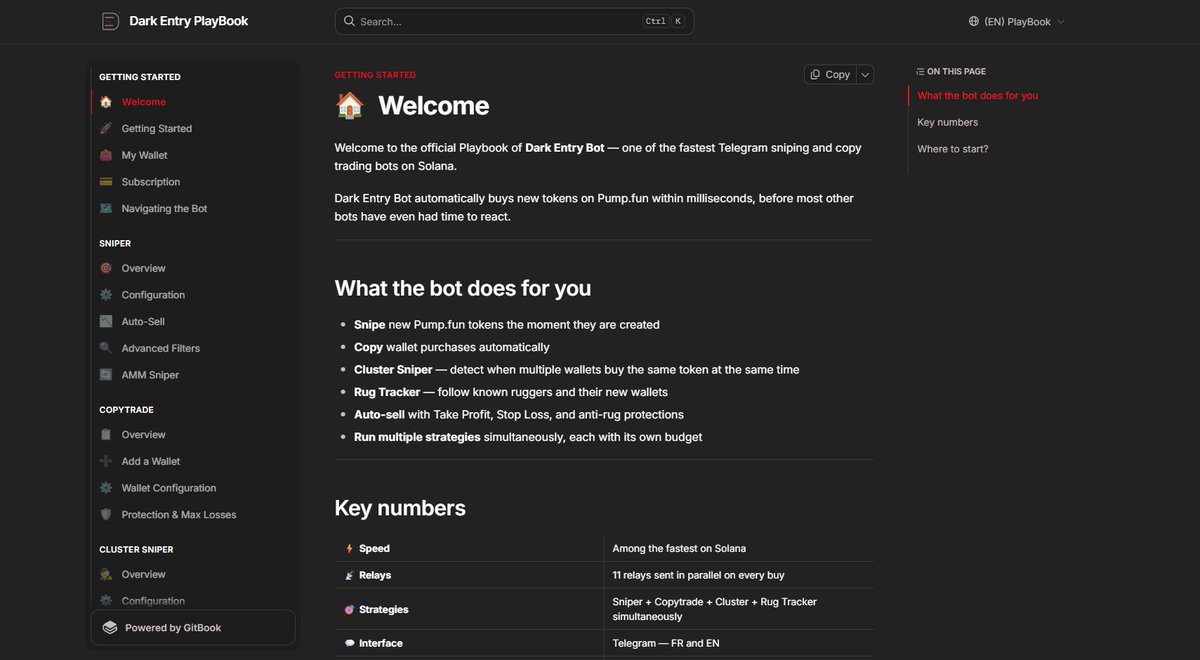This screenshot has width=1200, height=660.
Task: Click the search magnifier icon in header
Action: pos(349,21)
